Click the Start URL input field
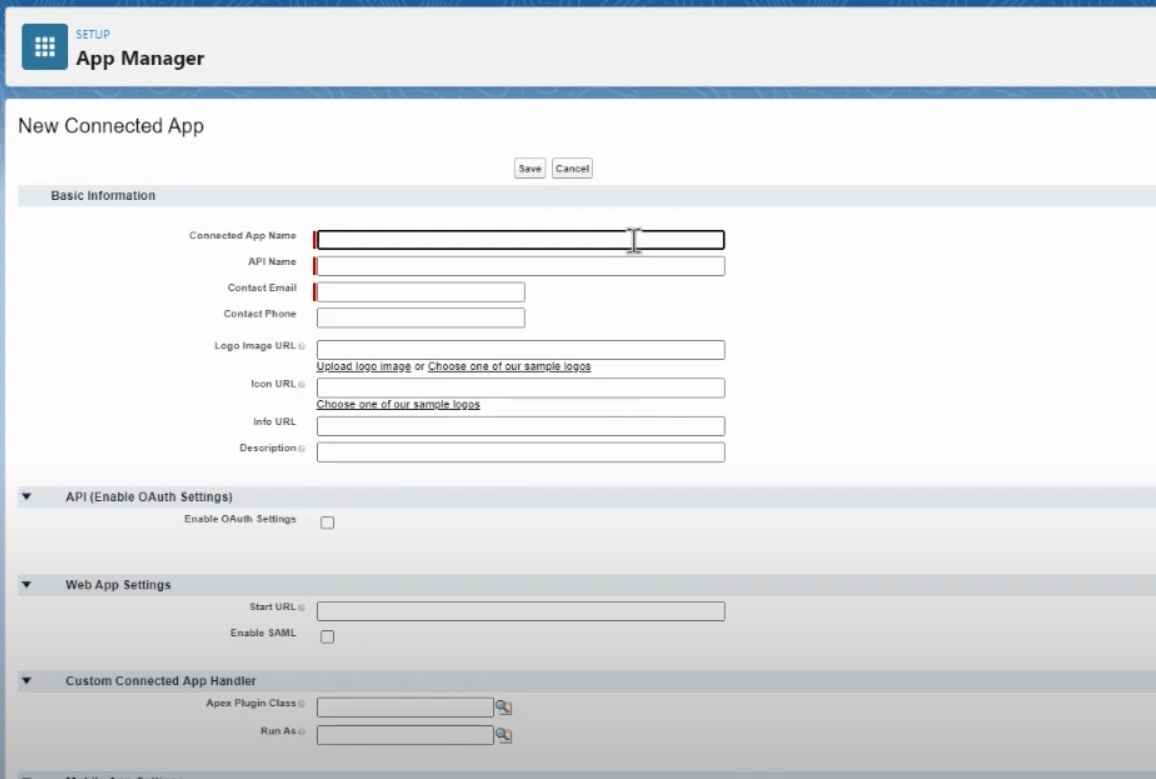This screenshot has height=779, width=1156. pyautogui.click(x=520, y=611)
